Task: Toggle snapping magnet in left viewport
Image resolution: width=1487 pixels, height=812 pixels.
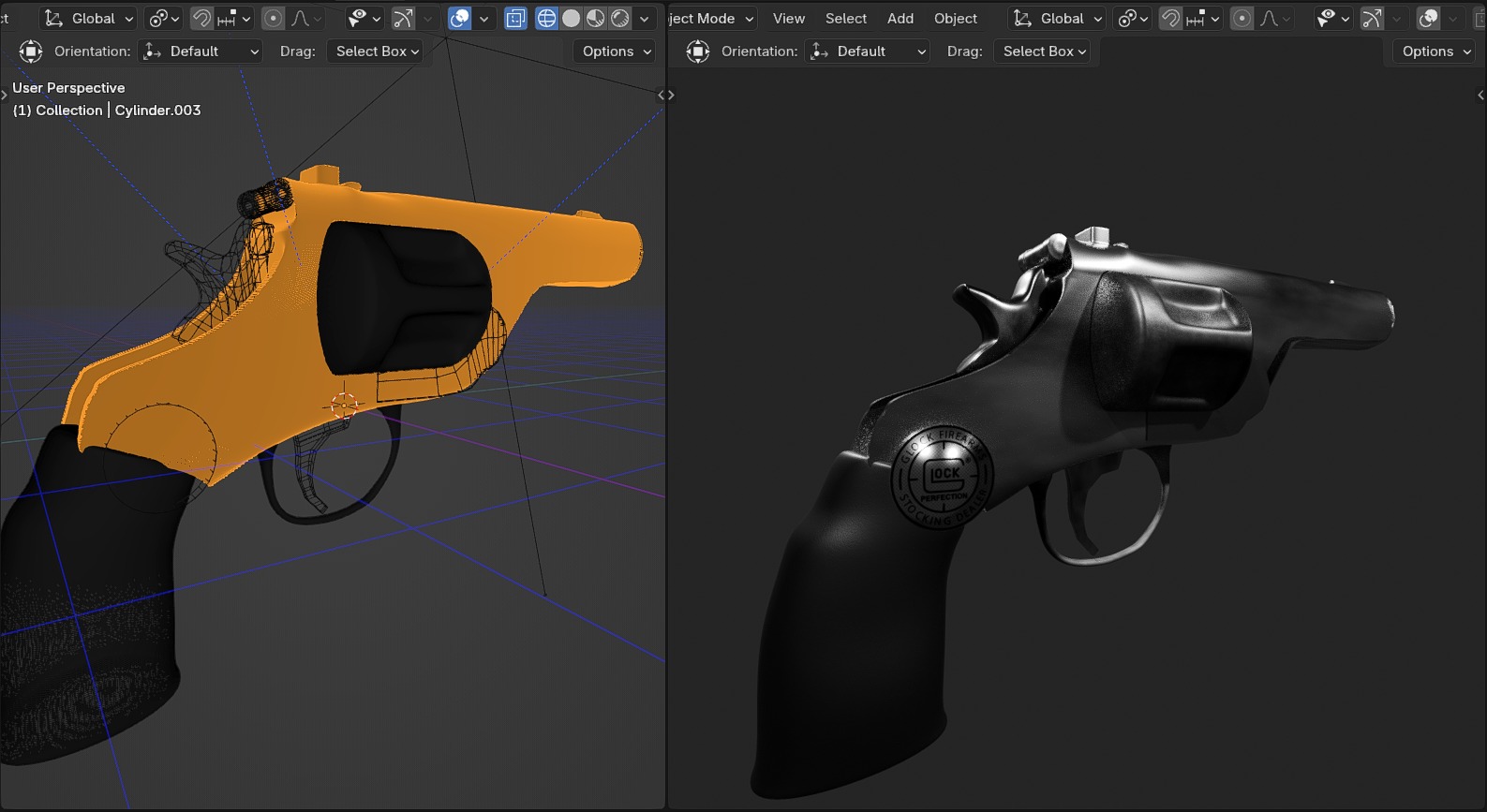Action: pos(201,19)
